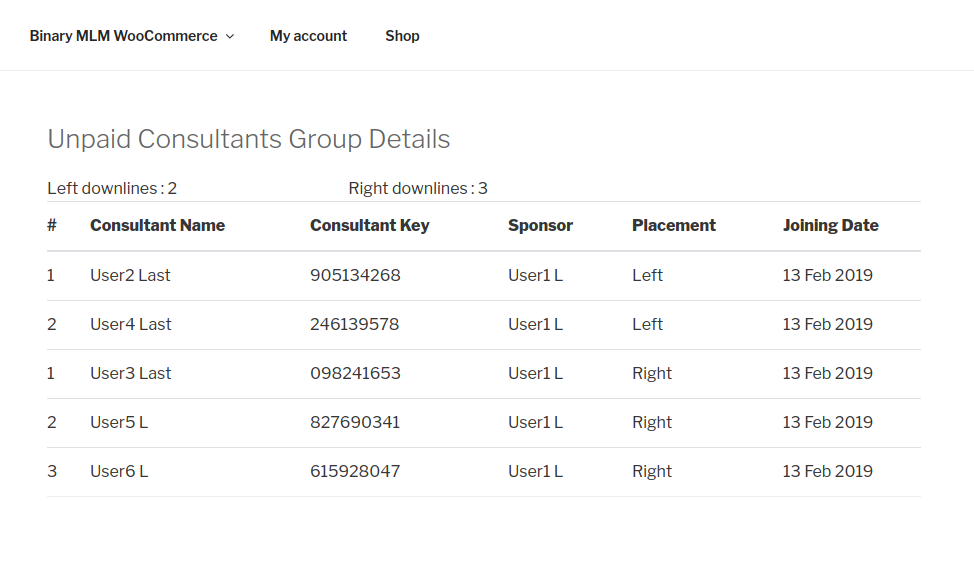This screenshot has width=974, height=584.
Task: Click the Right downlines count text
Action: (418, 188)
